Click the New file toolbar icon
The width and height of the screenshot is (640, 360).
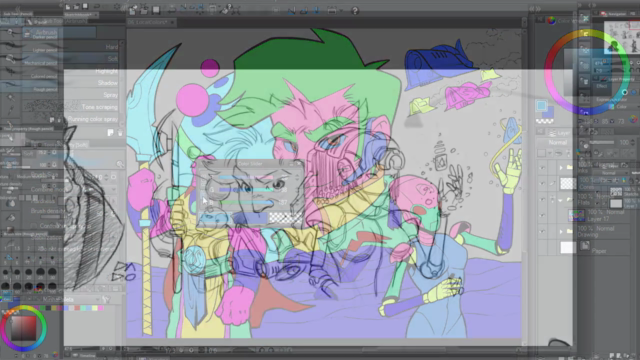pyautogui.click(x=133, y=10)
